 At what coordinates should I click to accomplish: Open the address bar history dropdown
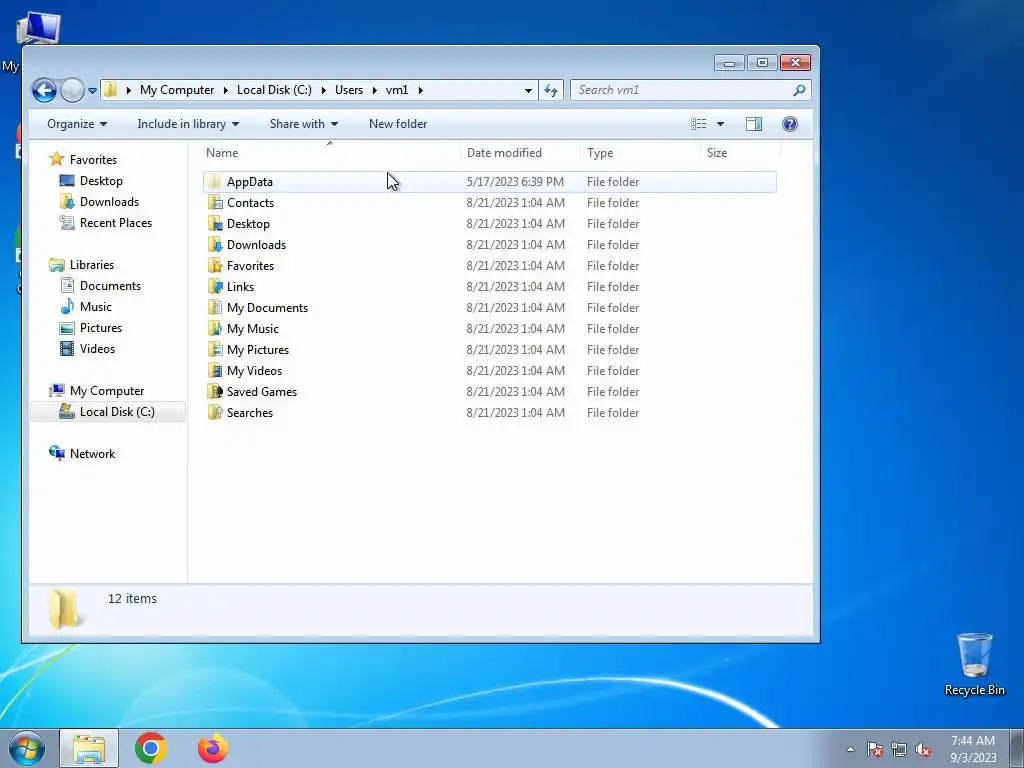pyautogui.click(x=528, y=90)
